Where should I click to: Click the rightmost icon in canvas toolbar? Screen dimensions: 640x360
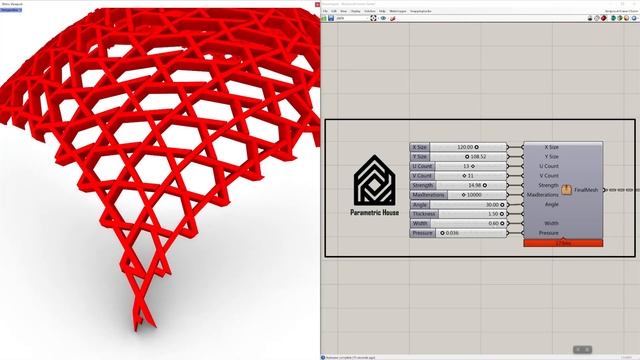click(634, 18)
